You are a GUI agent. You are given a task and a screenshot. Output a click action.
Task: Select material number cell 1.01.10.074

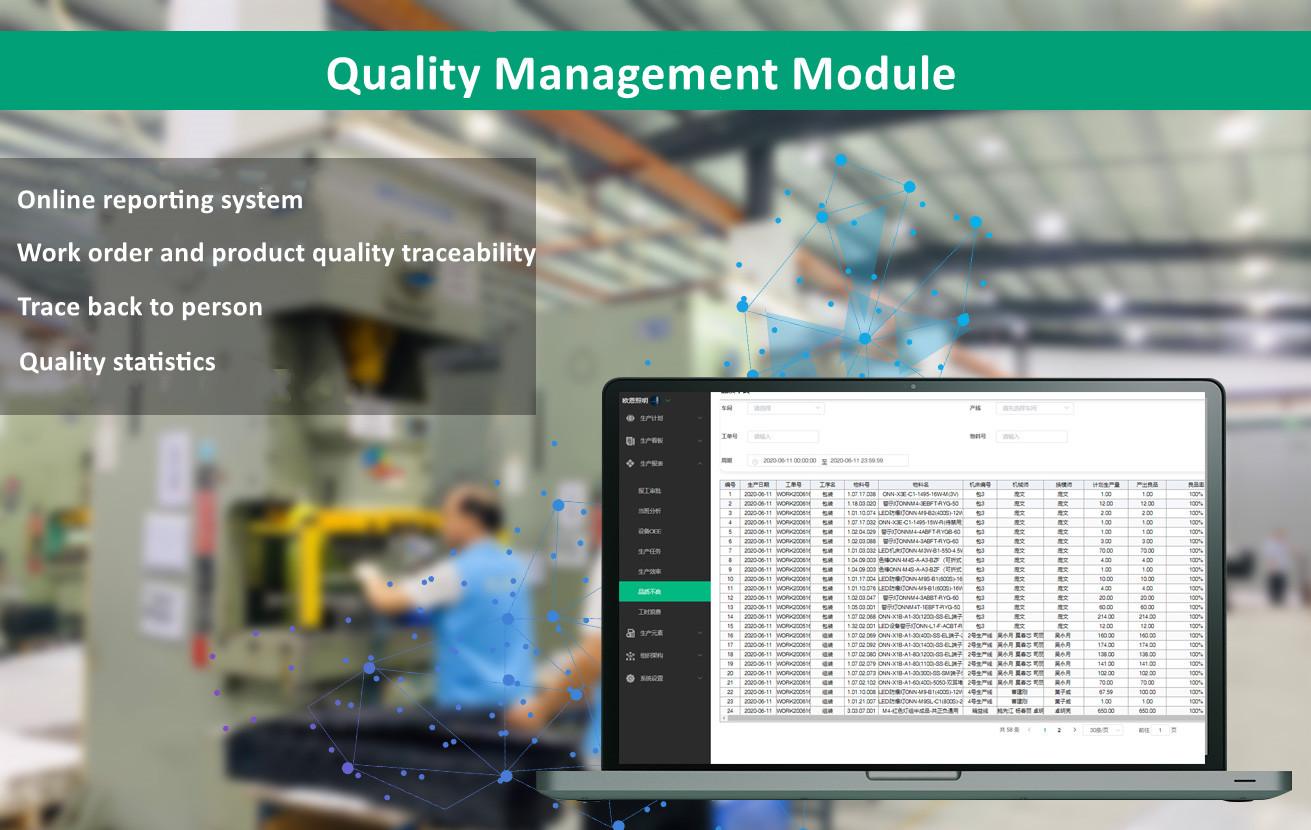tap(861, 513)
